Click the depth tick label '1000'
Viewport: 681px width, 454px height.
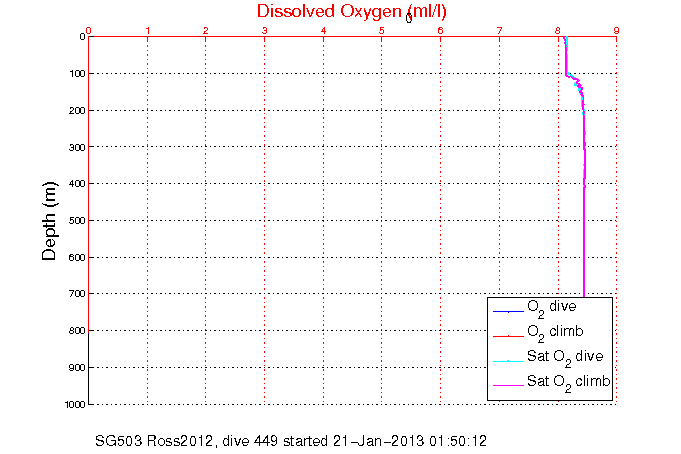[x=75, y=405]
